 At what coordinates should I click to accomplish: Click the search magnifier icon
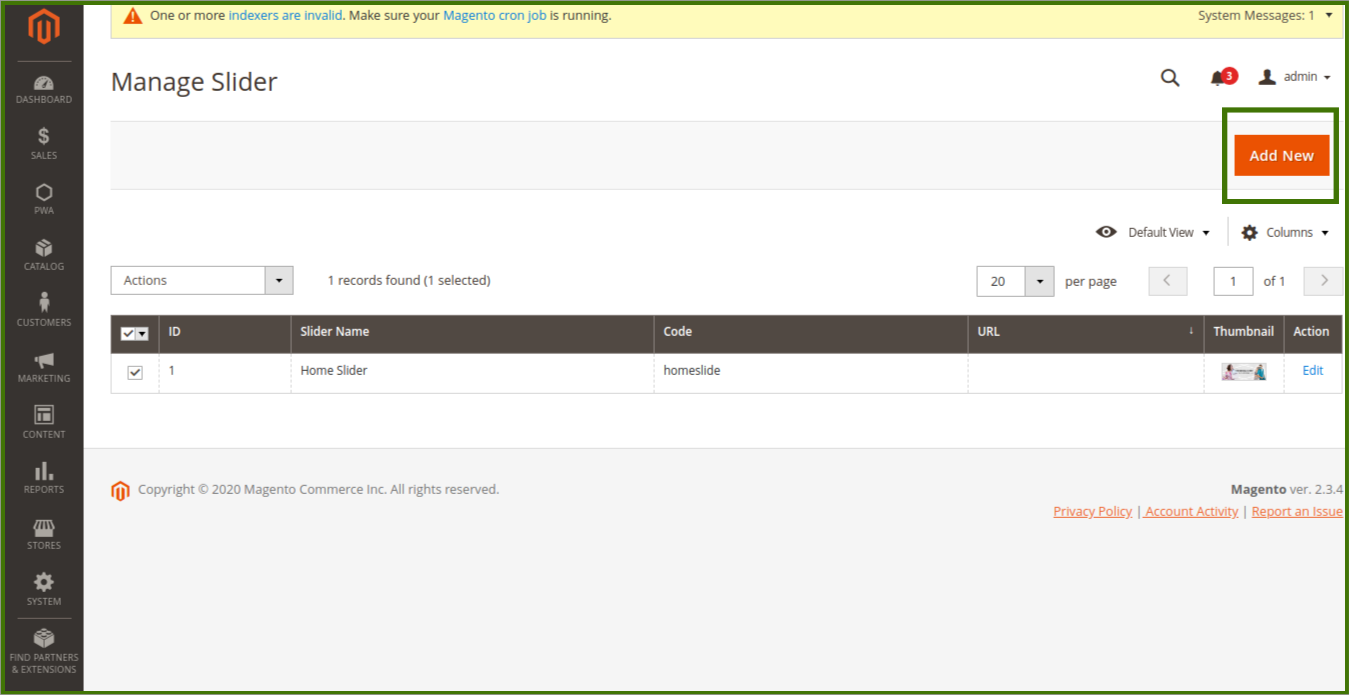click(x=1170, y=77)
